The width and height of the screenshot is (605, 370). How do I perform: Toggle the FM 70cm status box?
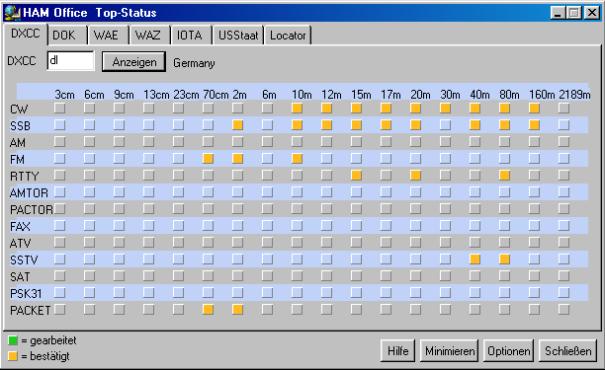click(x=208, y=158)
